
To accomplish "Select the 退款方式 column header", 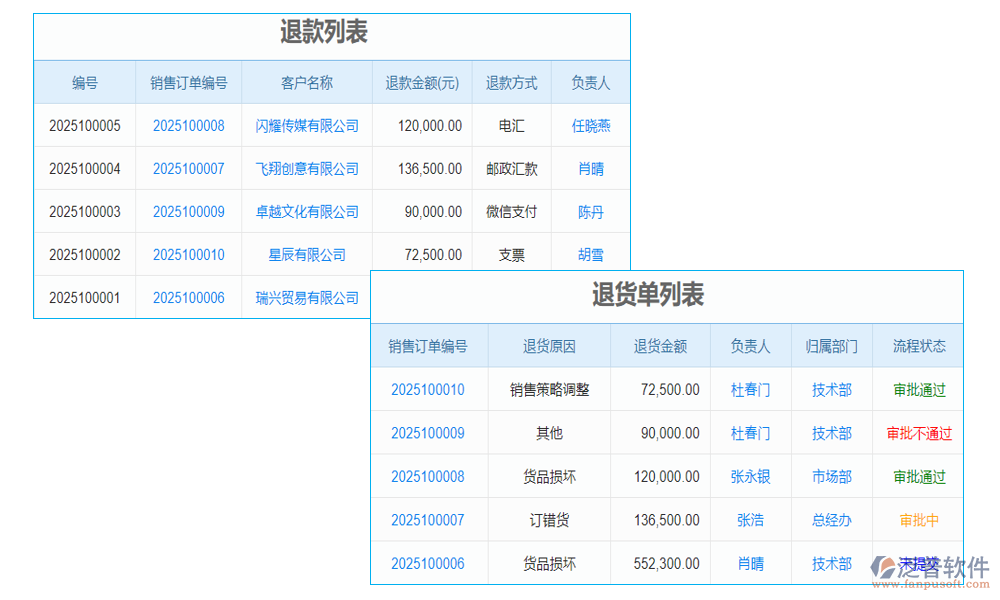I will pos(511,83).
